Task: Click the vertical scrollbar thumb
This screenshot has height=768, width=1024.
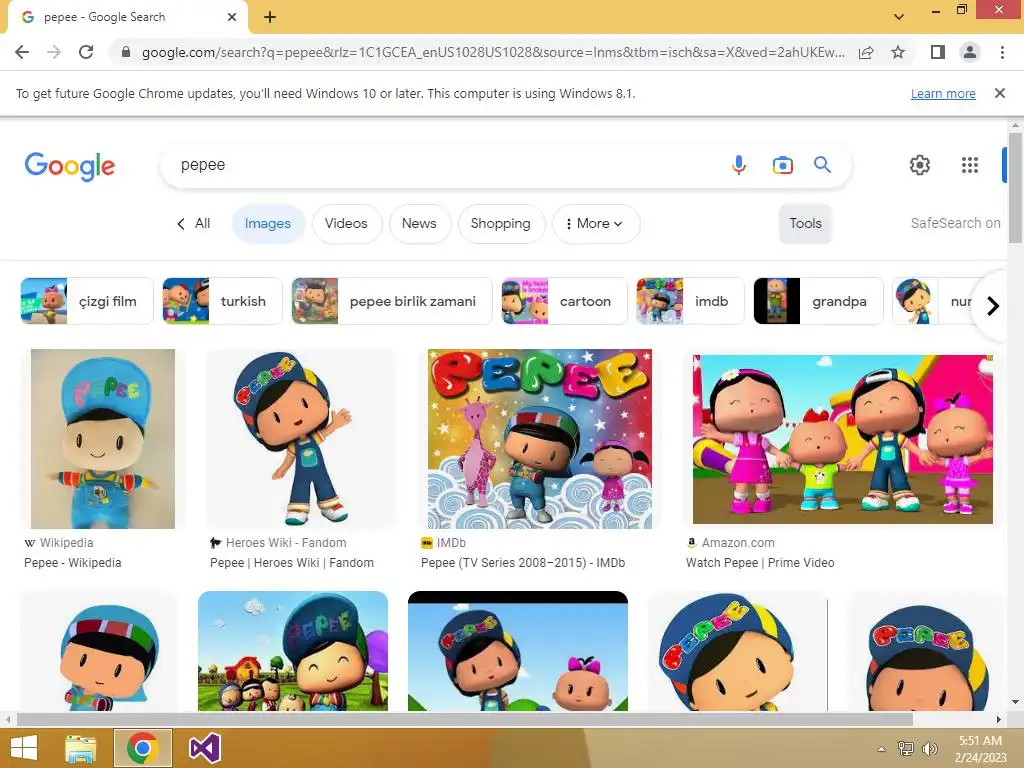Action: pos(1015,187)
